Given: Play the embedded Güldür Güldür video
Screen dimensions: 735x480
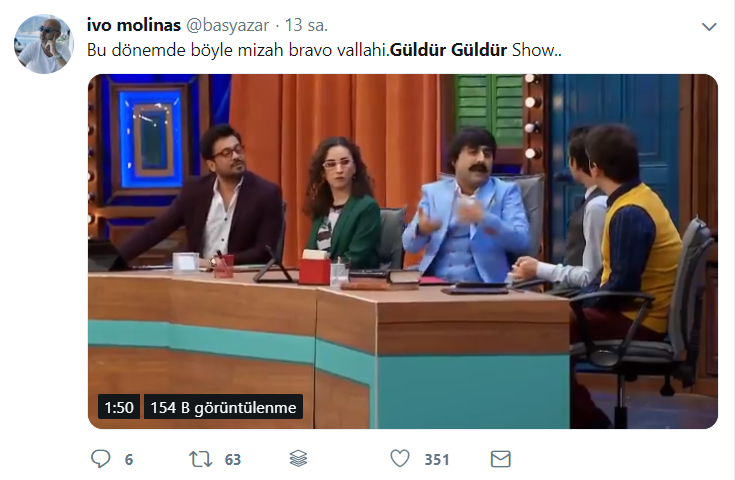Looking at the screenshot, I should 403,251.
